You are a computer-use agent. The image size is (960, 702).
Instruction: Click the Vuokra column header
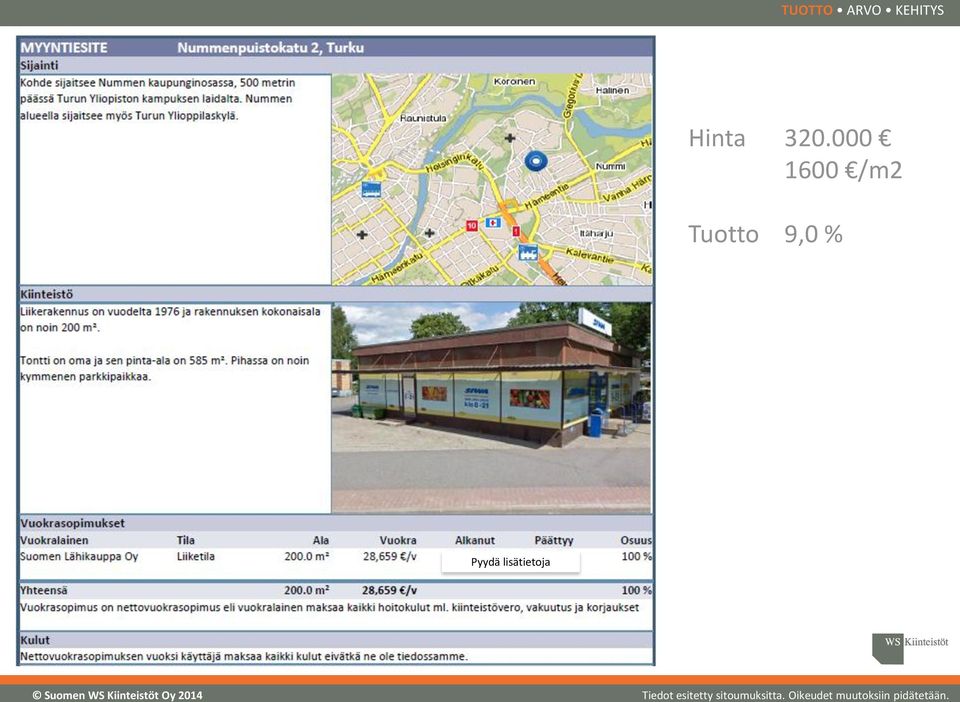tap(398, 540)
